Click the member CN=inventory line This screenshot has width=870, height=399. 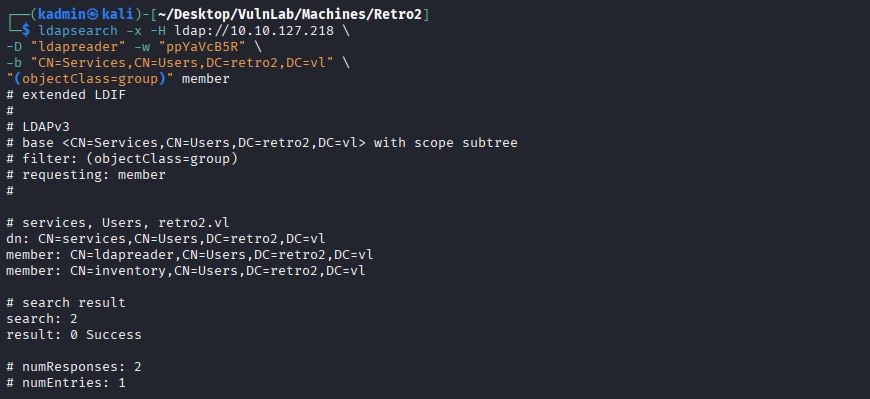(186, 271)
